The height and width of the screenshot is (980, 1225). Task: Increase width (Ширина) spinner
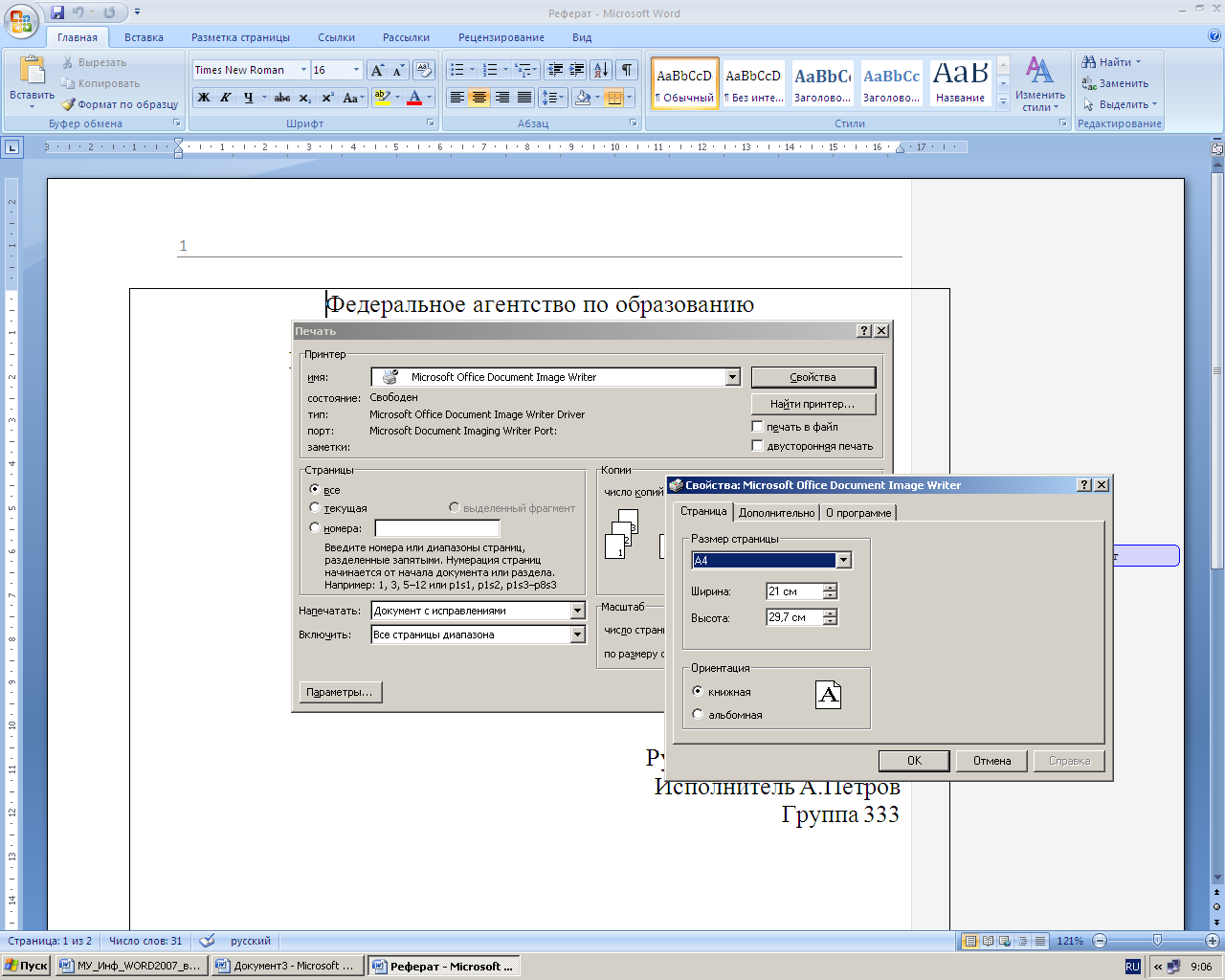point(831,588)
